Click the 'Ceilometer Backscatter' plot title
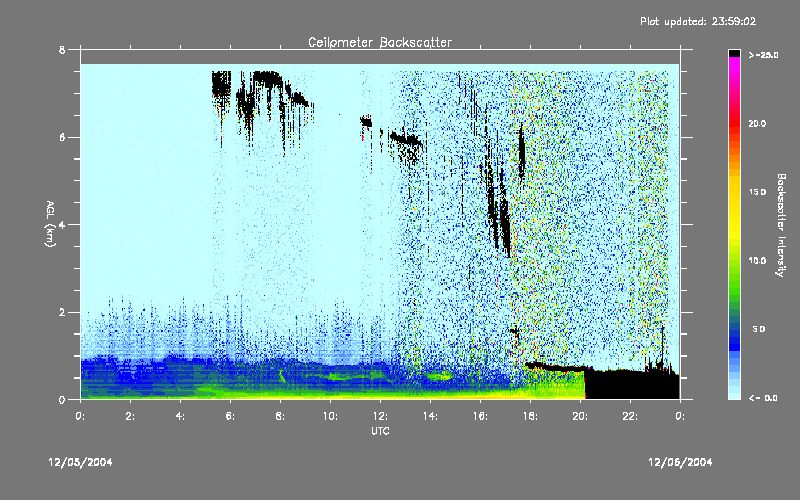 point(380,42)
